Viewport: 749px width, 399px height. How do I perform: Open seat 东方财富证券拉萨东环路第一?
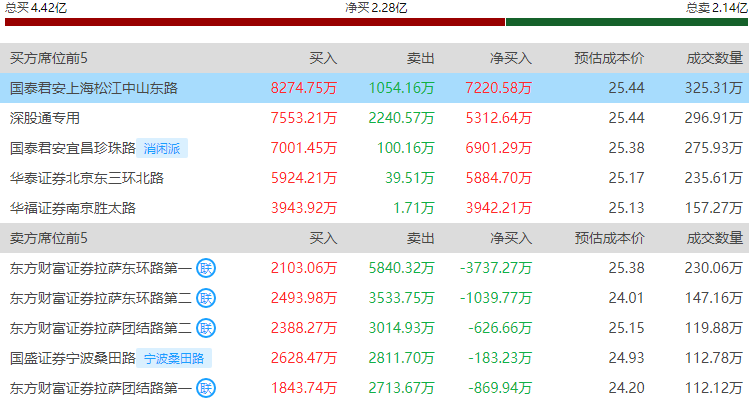point(101,268)
